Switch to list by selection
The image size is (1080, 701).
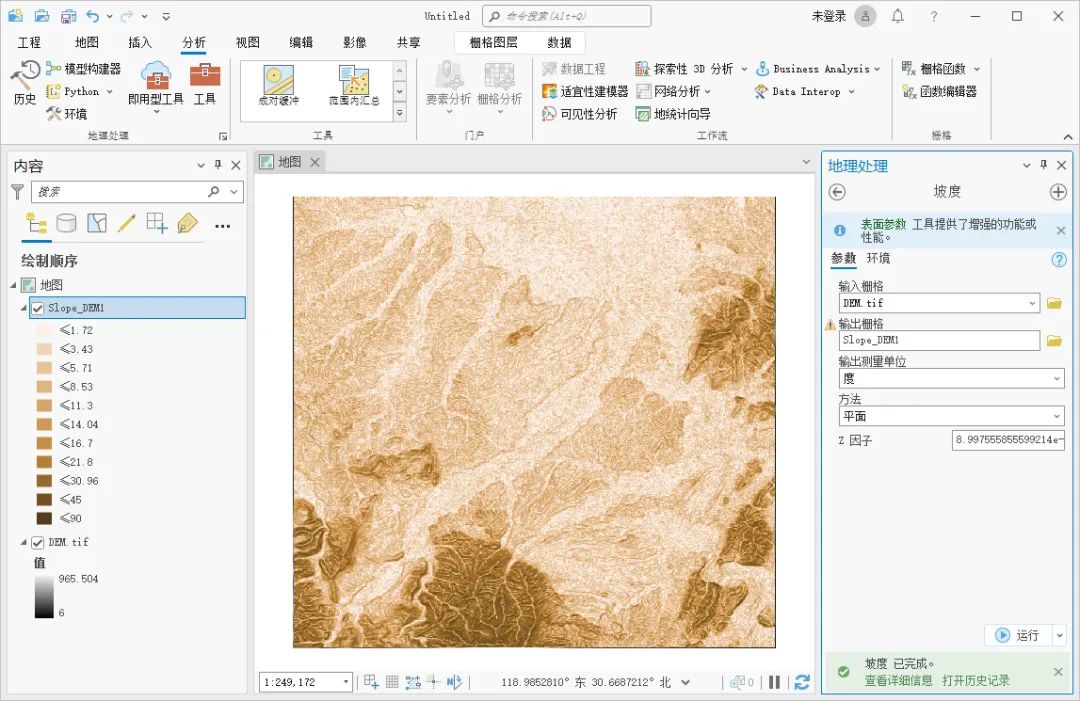[96, 223]
